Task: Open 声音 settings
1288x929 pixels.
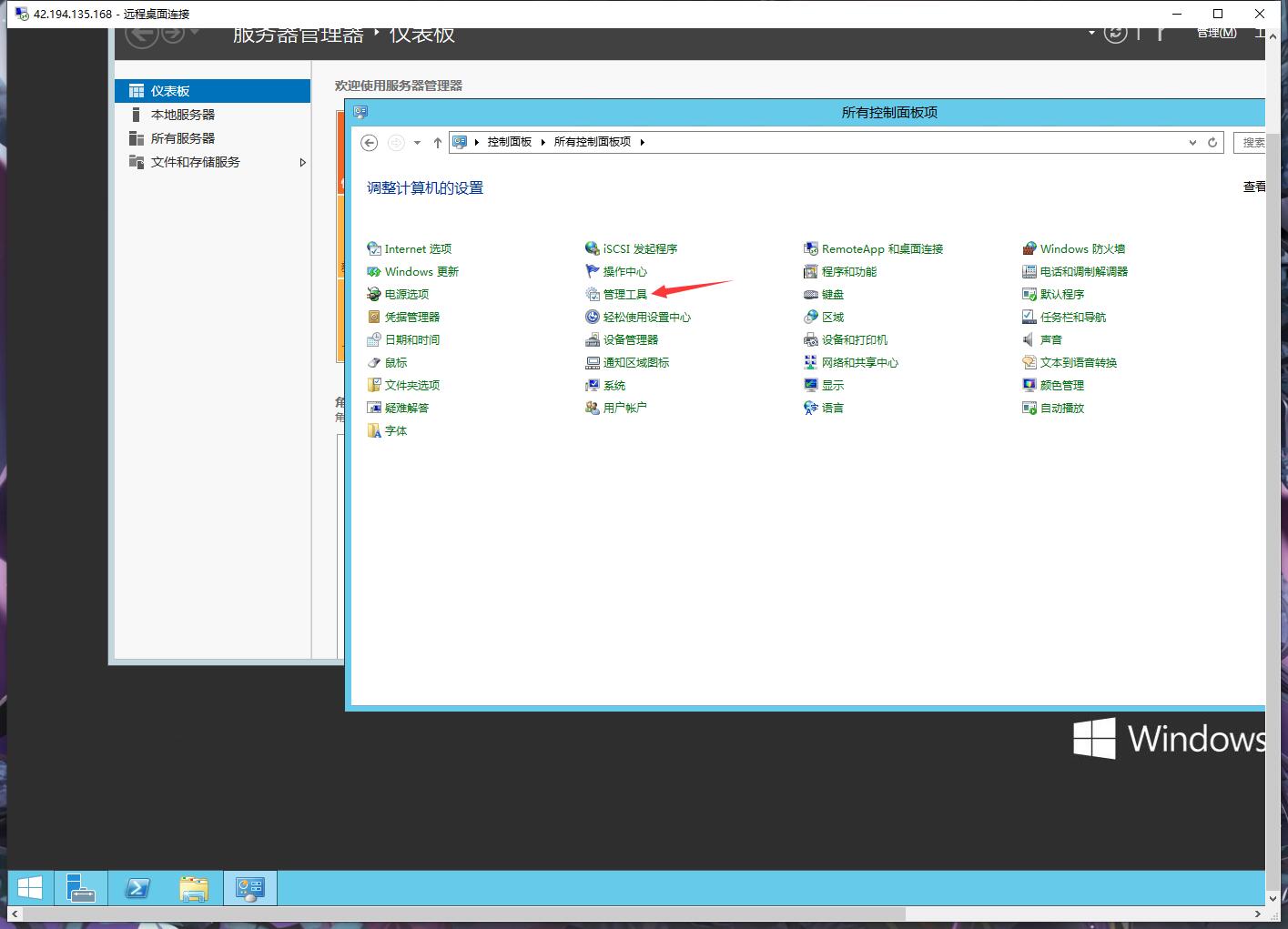Action: (1049, 339)
